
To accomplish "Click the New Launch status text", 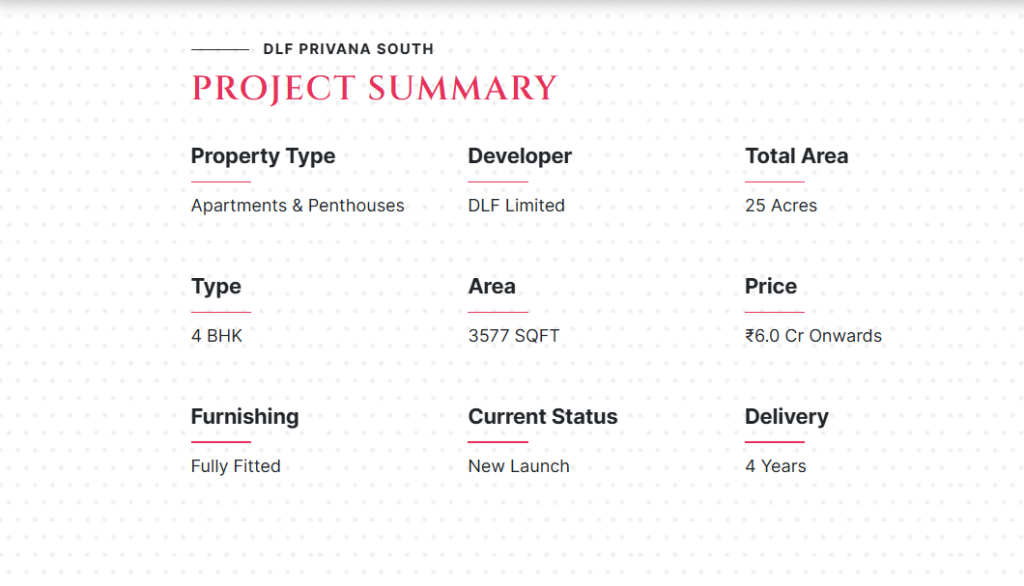I will click(x=519, y=466).
